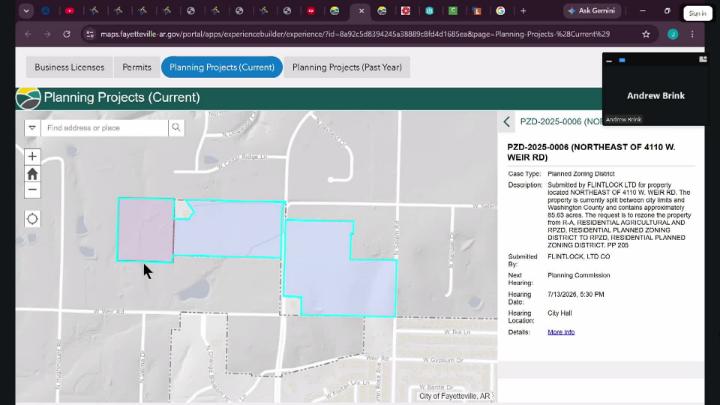Click the City of Fayetteville logo

(28, 98)
